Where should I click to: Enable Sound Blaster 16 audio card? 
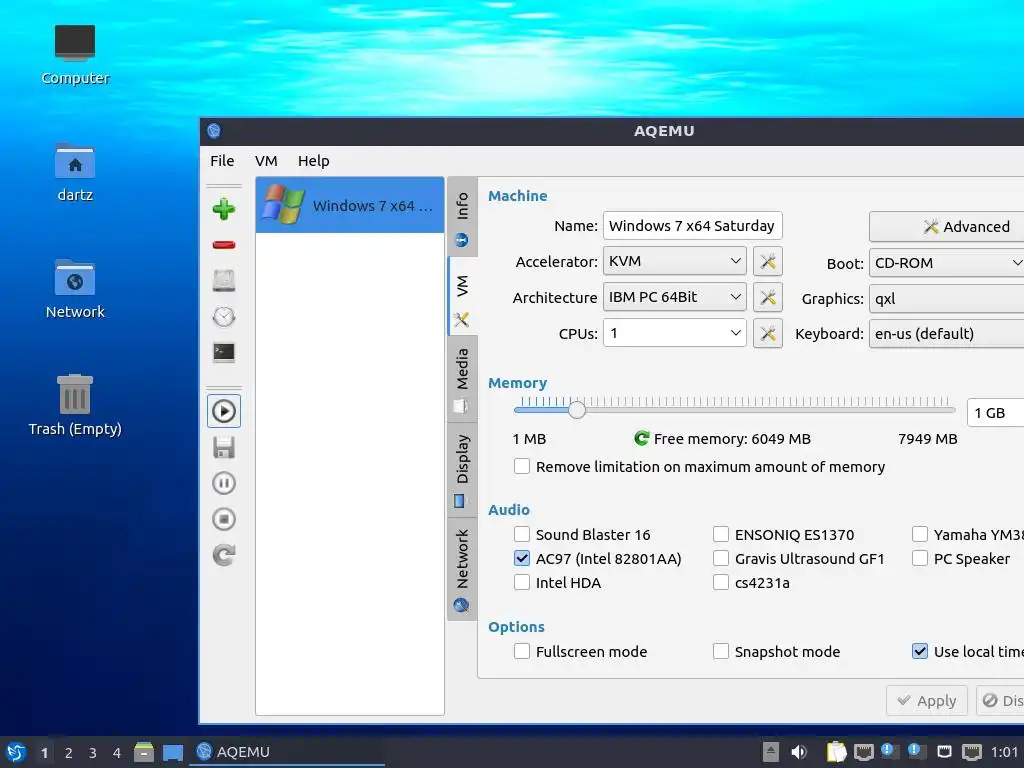click(x=522, y=534)
